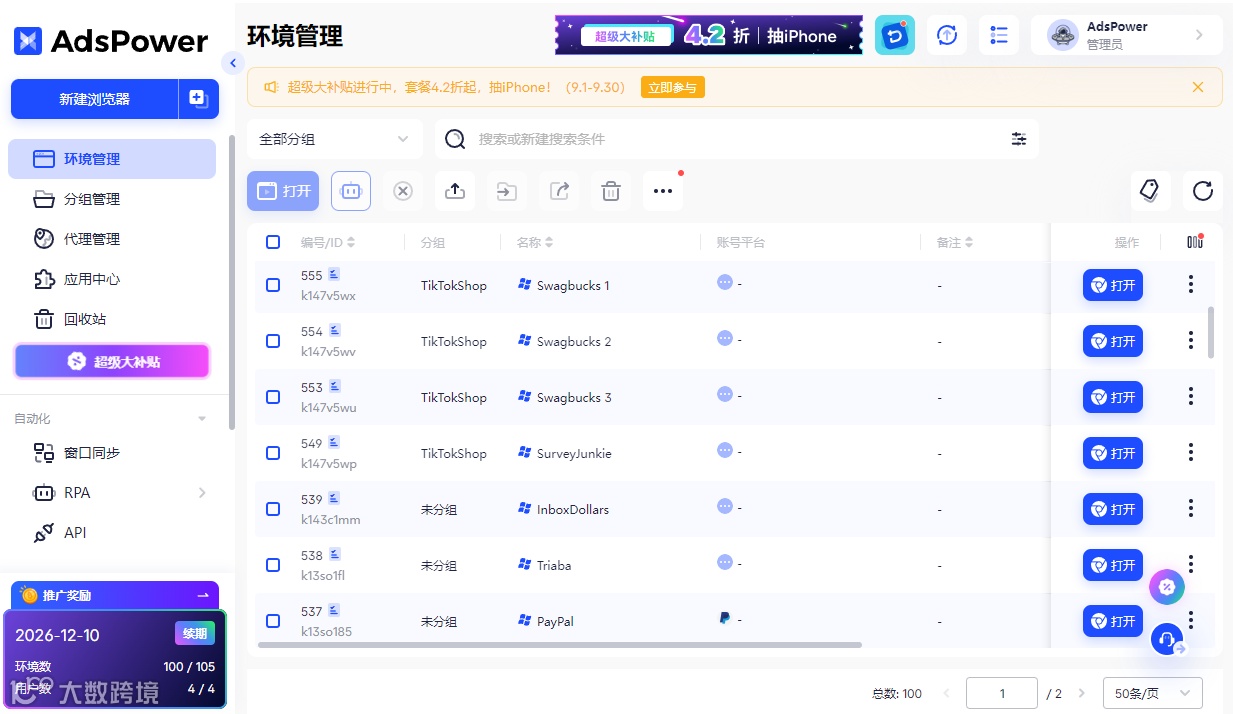This screenshot has height=714, width=1233.
Task: Click the close-browser X toolbar icon
Action: (x=403, y=191)
